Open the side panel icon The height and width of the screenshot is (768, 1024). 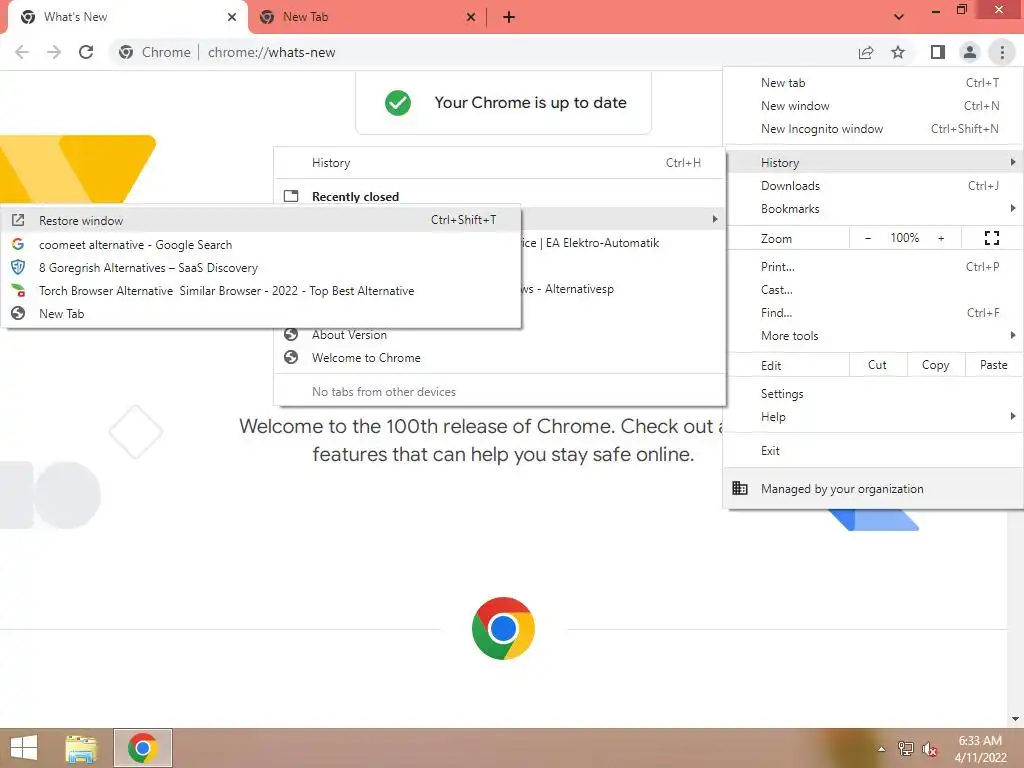(938, 52)
